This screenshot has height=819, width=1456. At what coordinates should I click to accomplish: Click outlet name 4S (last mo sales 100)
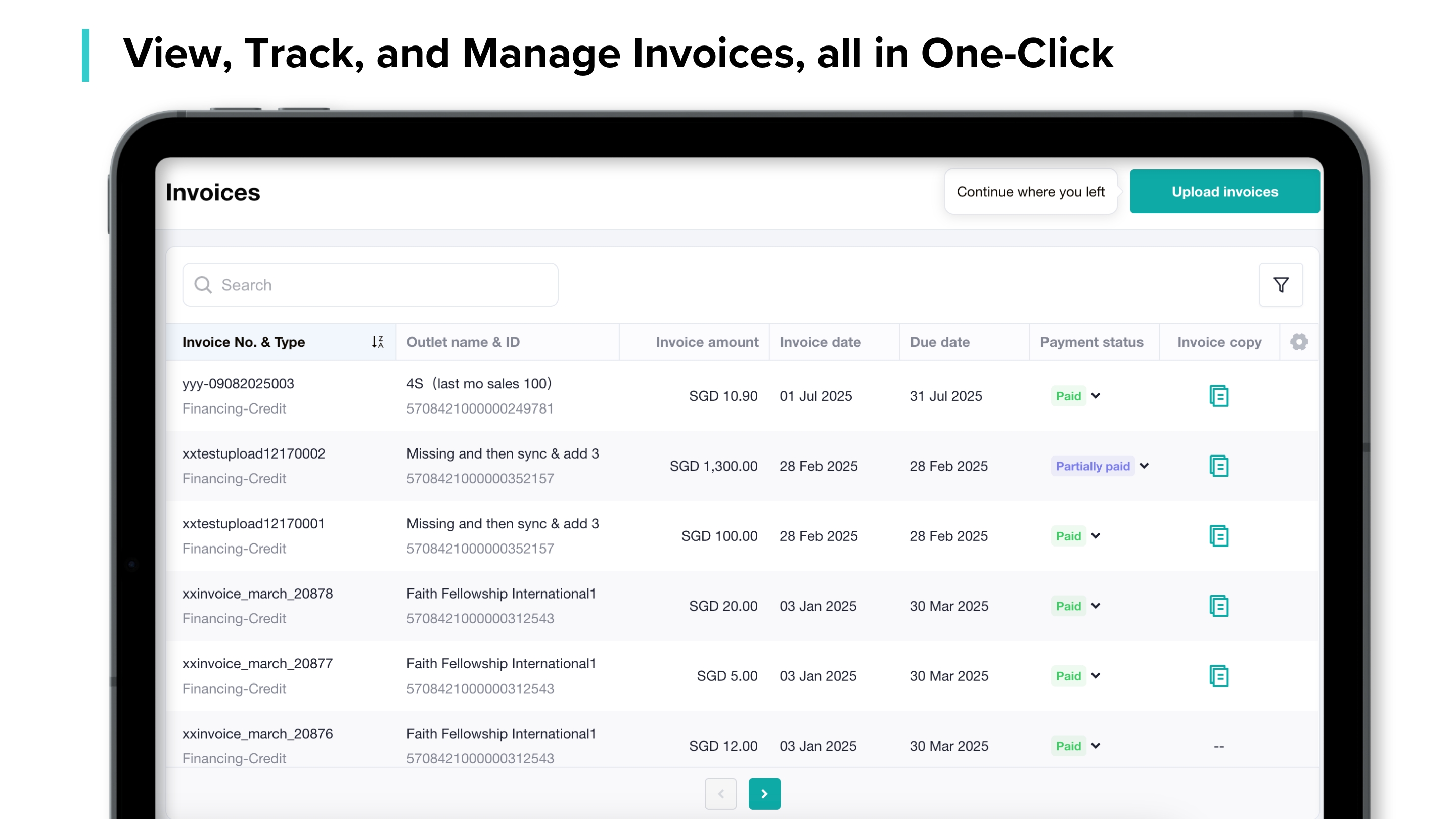tap(479, 384)
